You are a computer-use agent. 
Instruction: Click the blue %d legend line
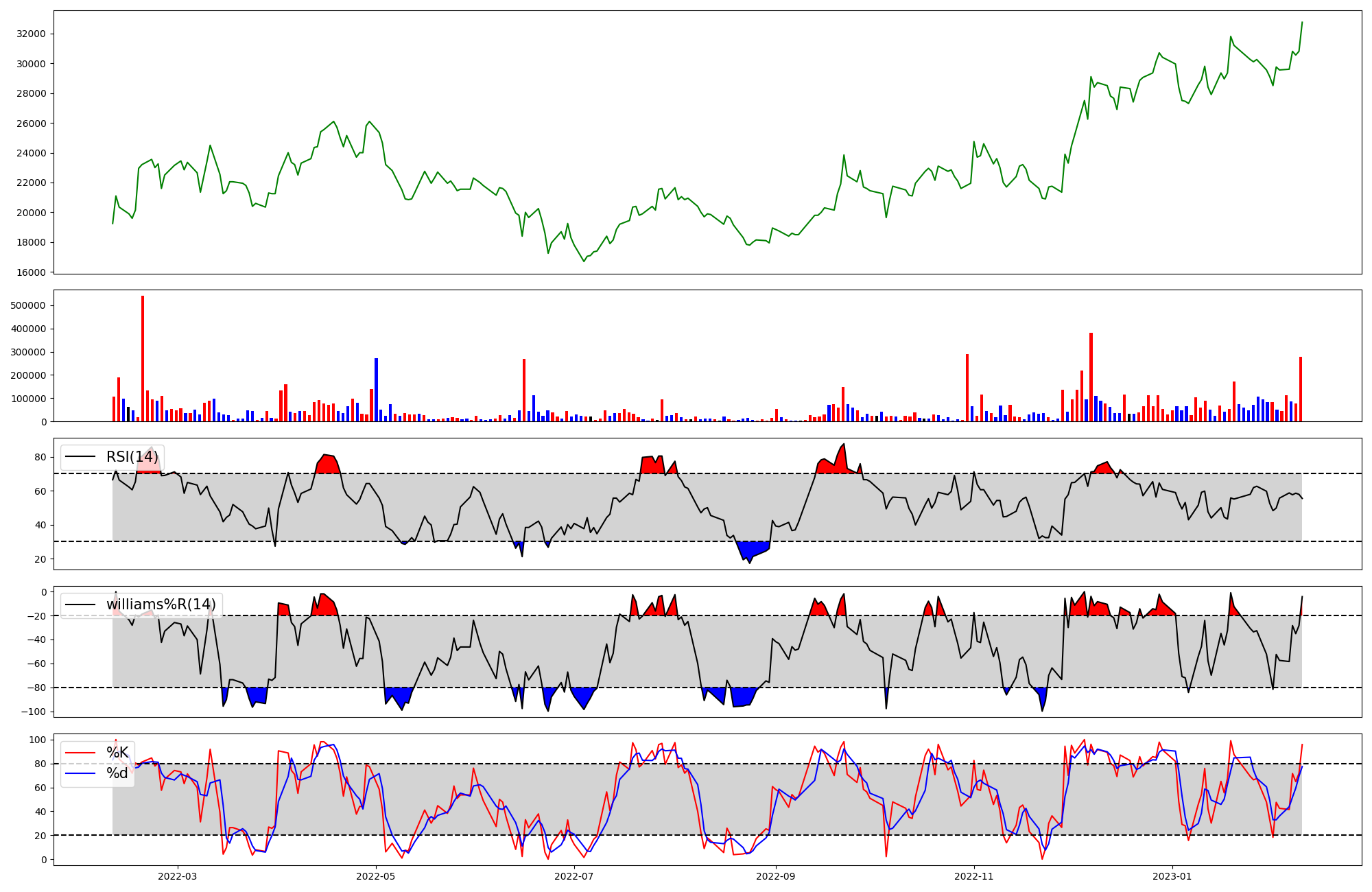tap(80, 774)
